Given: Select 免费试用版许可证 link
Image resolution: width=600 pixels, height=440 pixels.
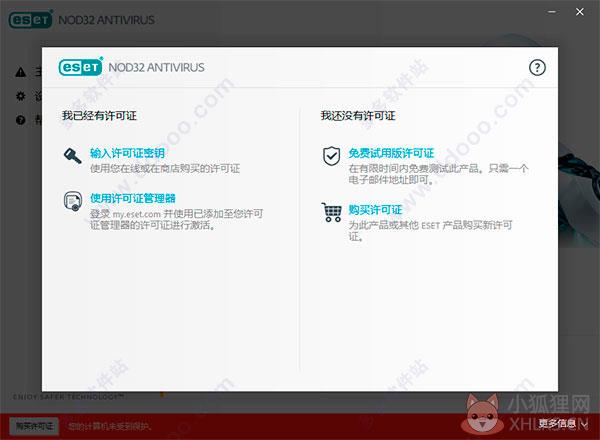Looking at the screenshot, I should [391, 153].
